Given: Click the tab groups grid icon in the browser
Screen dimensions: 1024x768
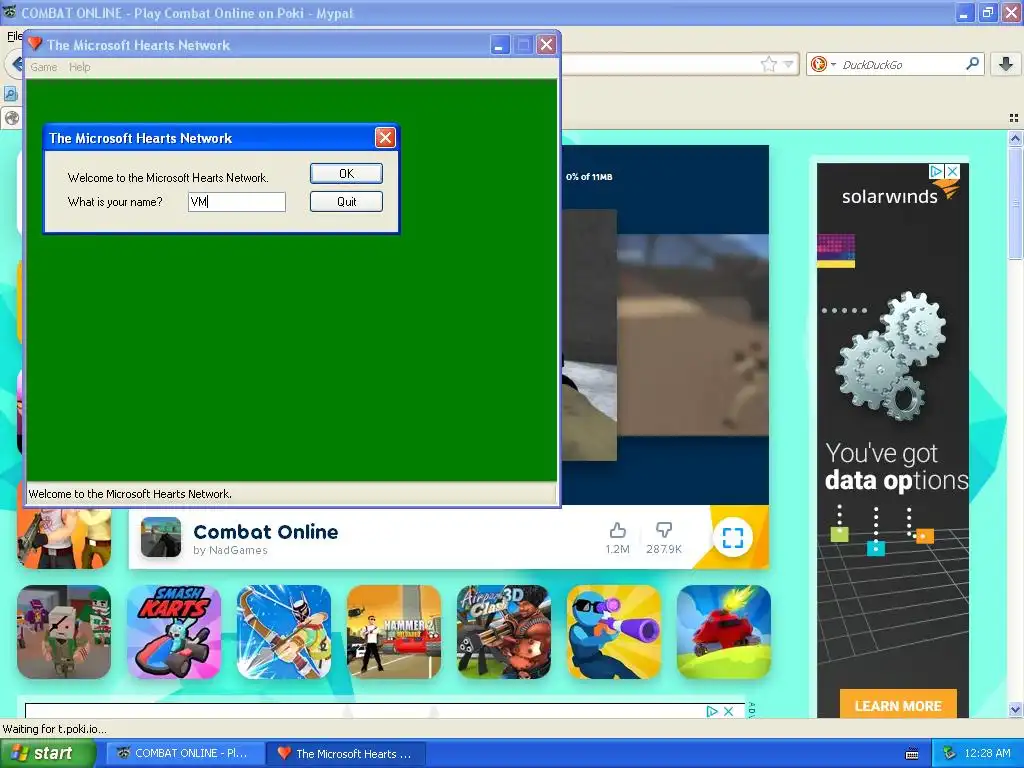Looking at the screenshot, I should [x=1014, y=118].
